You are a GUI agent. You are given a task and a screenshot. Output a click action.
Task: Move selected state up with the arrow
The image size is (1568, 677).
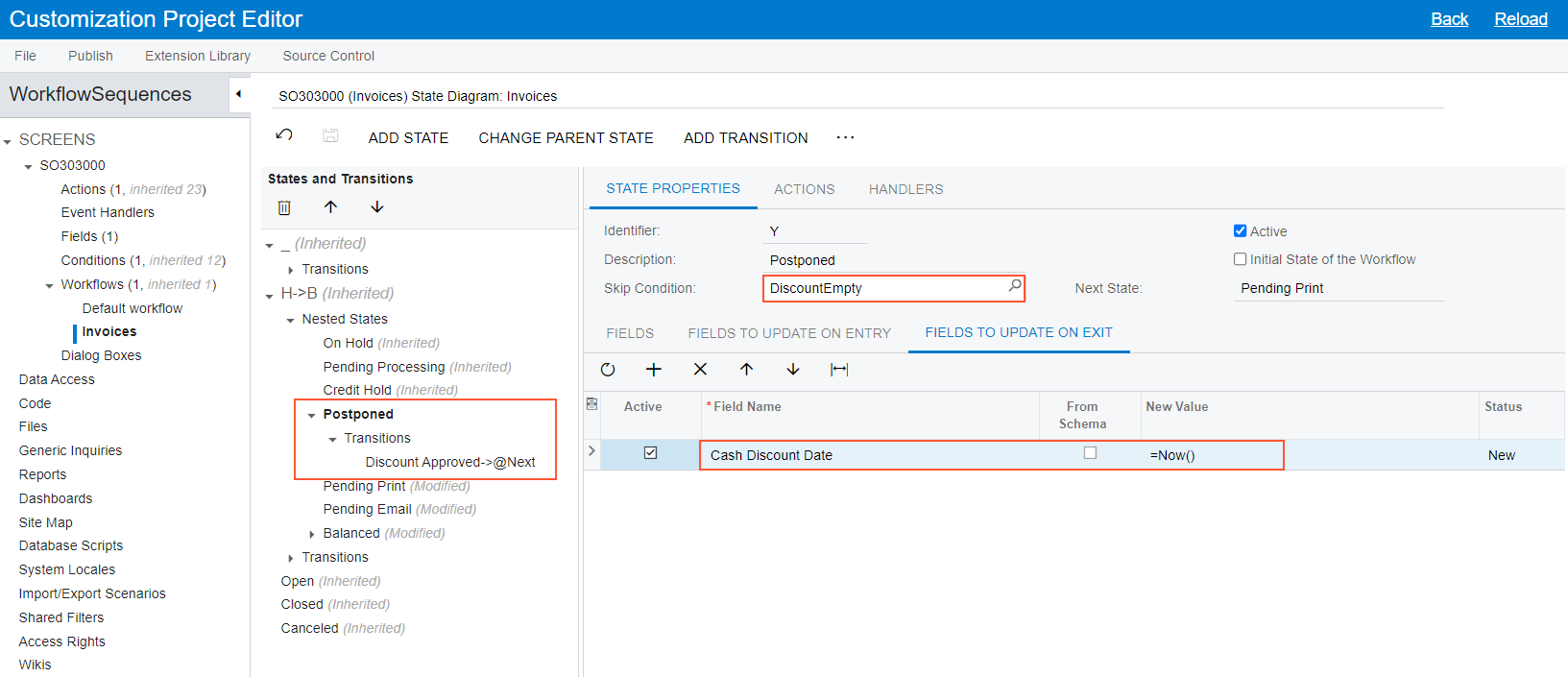coord(330,207)
